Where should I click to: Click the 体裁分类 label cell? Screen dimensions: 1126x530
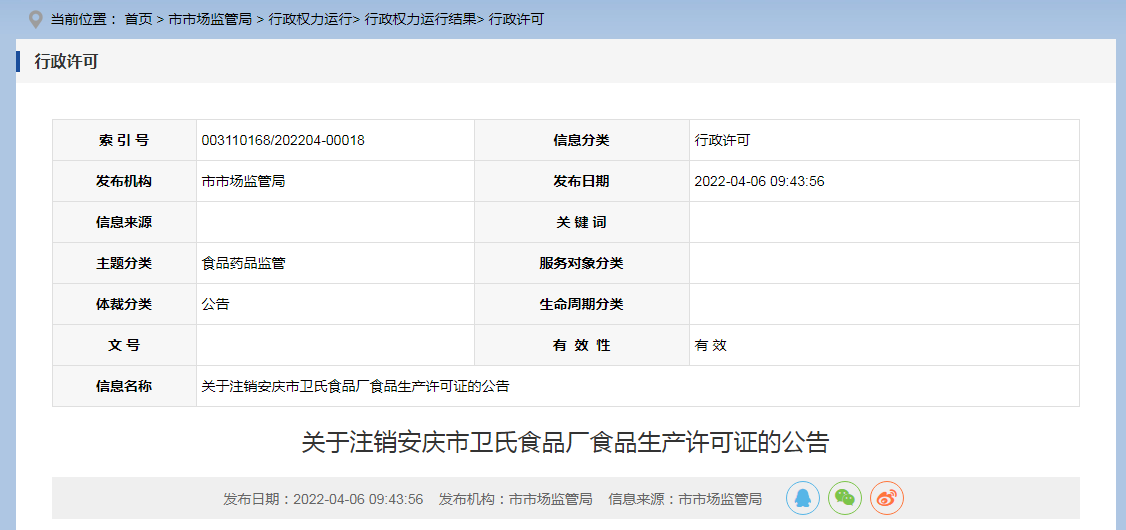124,304
